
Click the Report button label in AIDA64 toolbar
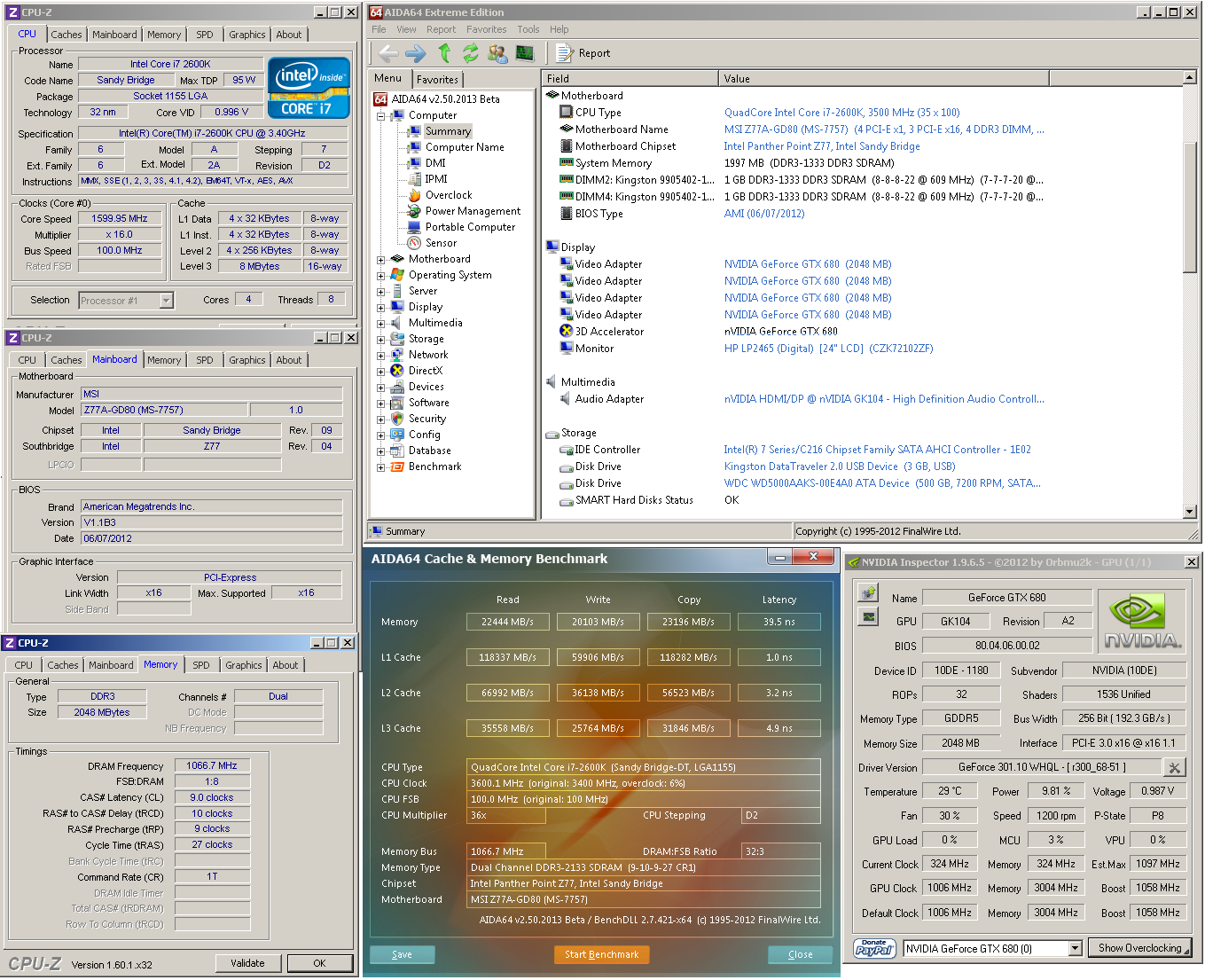tap(594, 53)
